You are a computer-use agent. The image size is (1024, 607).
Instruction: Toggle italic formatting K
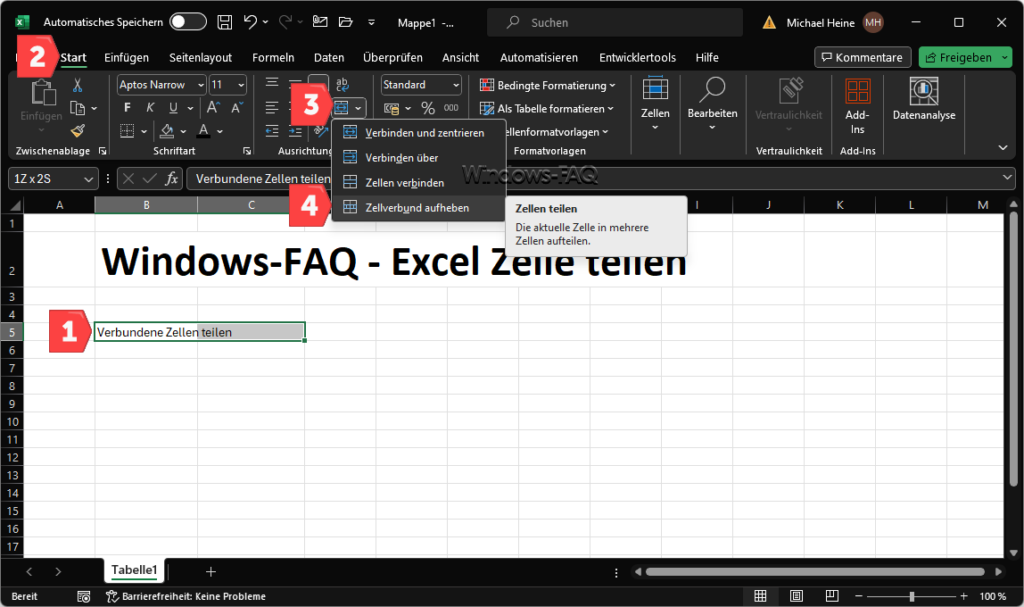(150, 108)
